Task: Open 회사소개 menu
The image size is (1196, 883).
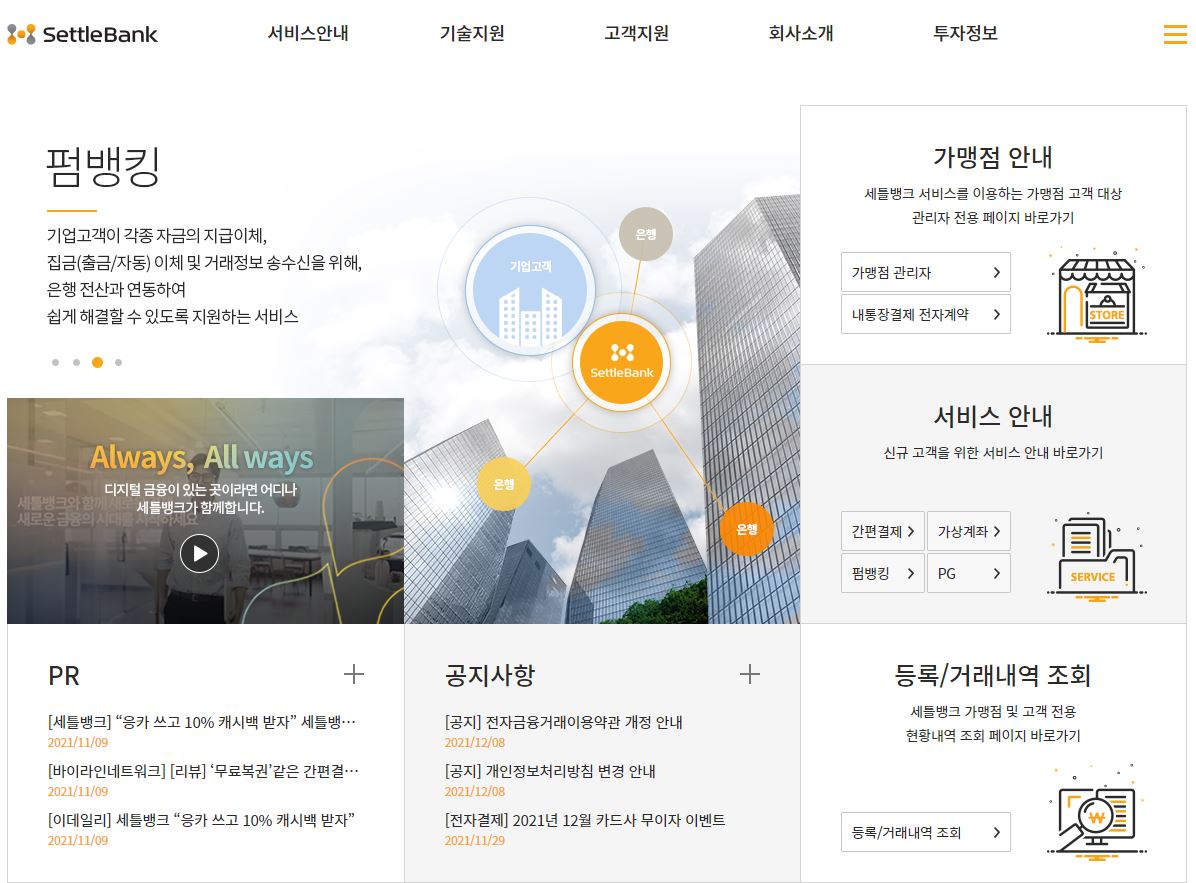Action: click(801, 34)
